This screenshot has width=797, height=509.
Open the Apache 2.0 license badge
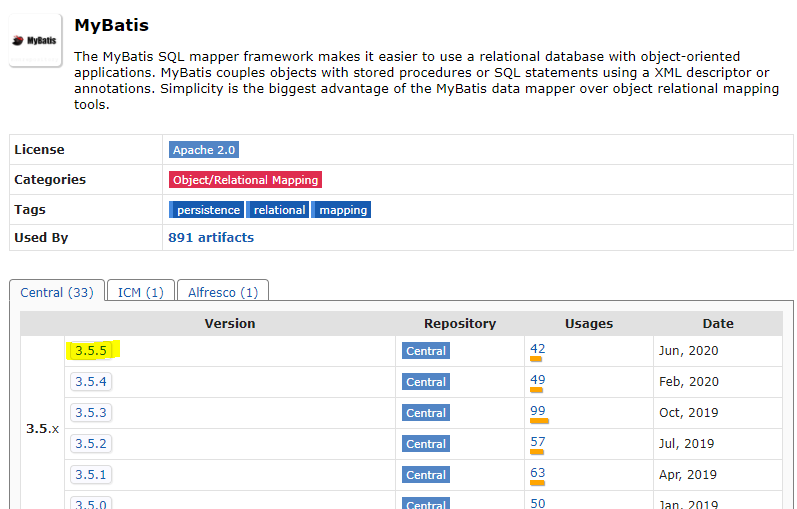point(204,150)
